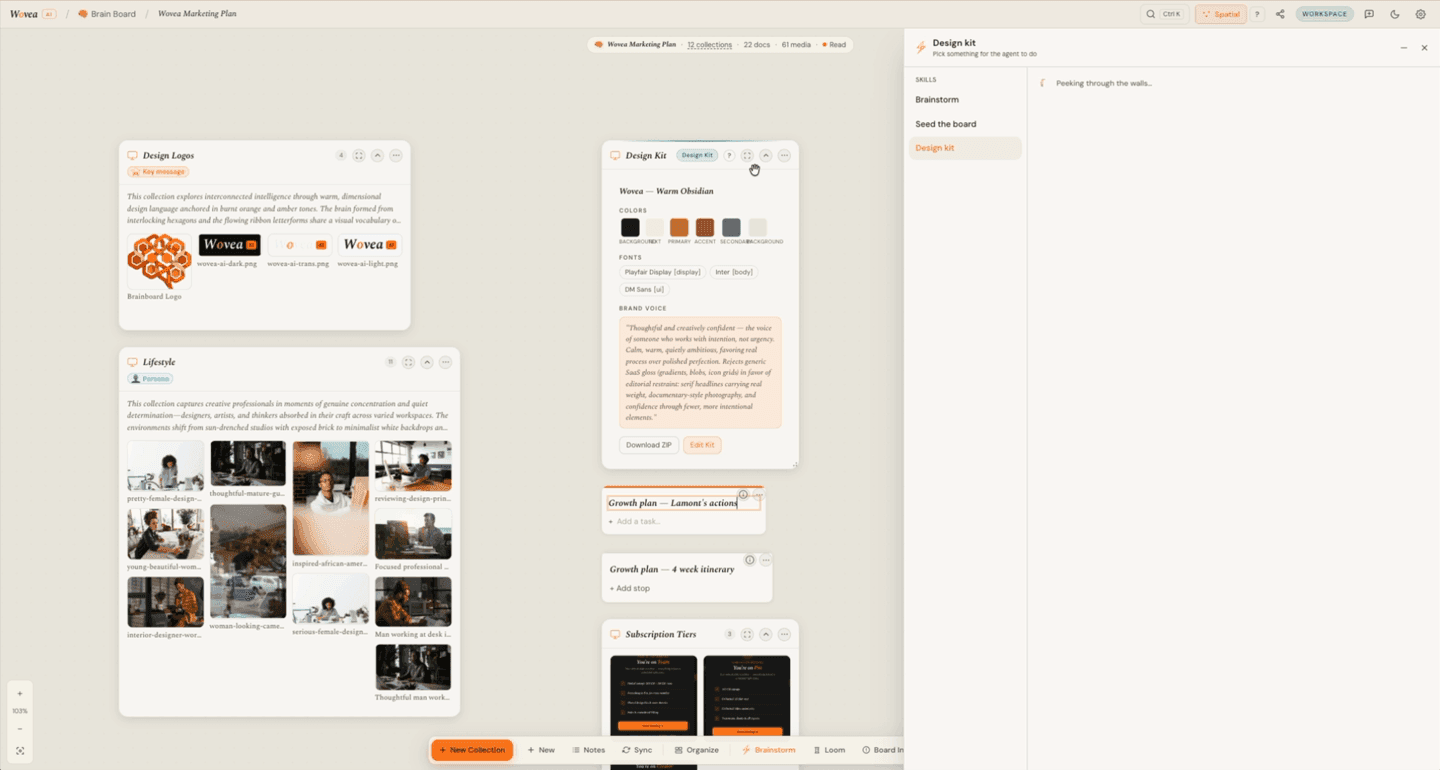Select the gray Secondary color swatch
The width and height of the screenshot is (1440, 770).
click(x=731, y=227)
